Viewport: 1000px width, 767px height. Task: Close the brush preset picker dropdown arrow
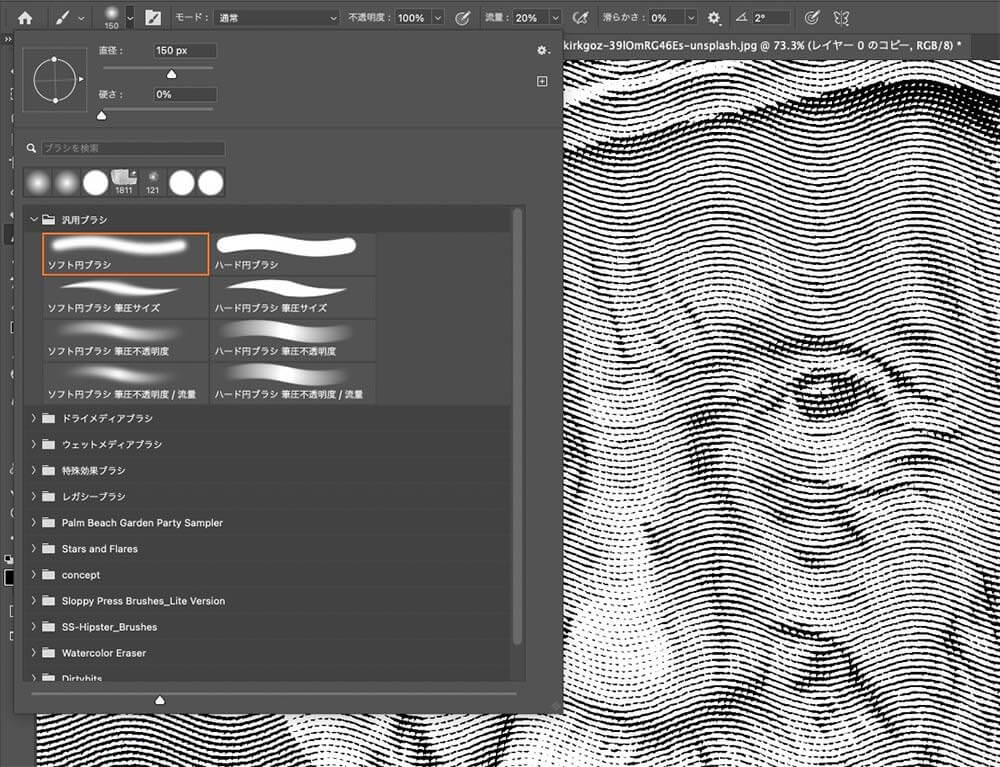pyautogui.click(x=130, y=18)
